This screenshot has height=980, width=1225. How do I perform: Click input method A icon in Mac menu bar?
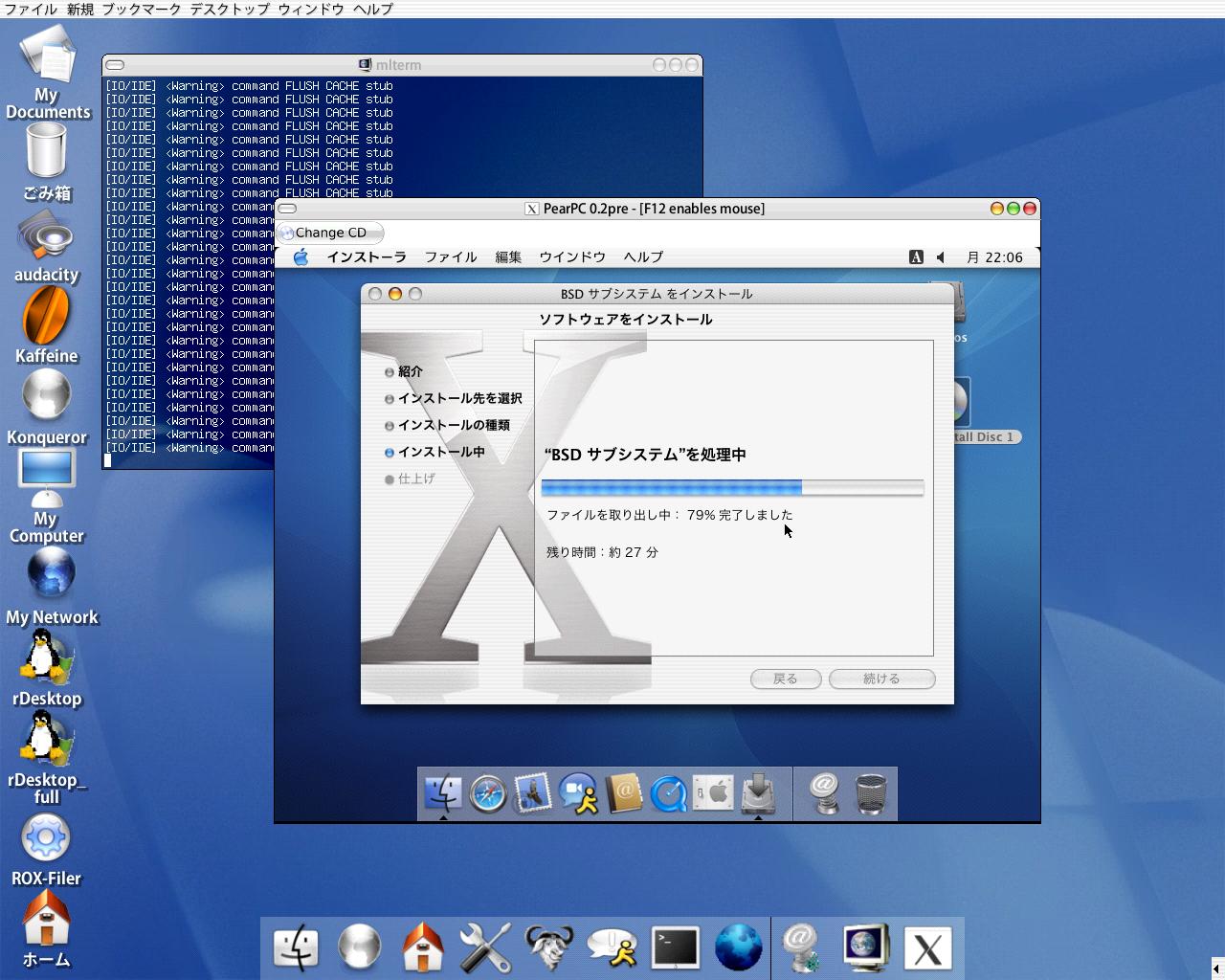click(916, 256)
